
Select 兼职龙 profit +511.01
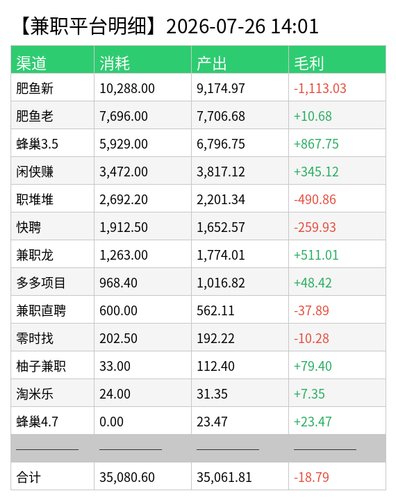316,255
